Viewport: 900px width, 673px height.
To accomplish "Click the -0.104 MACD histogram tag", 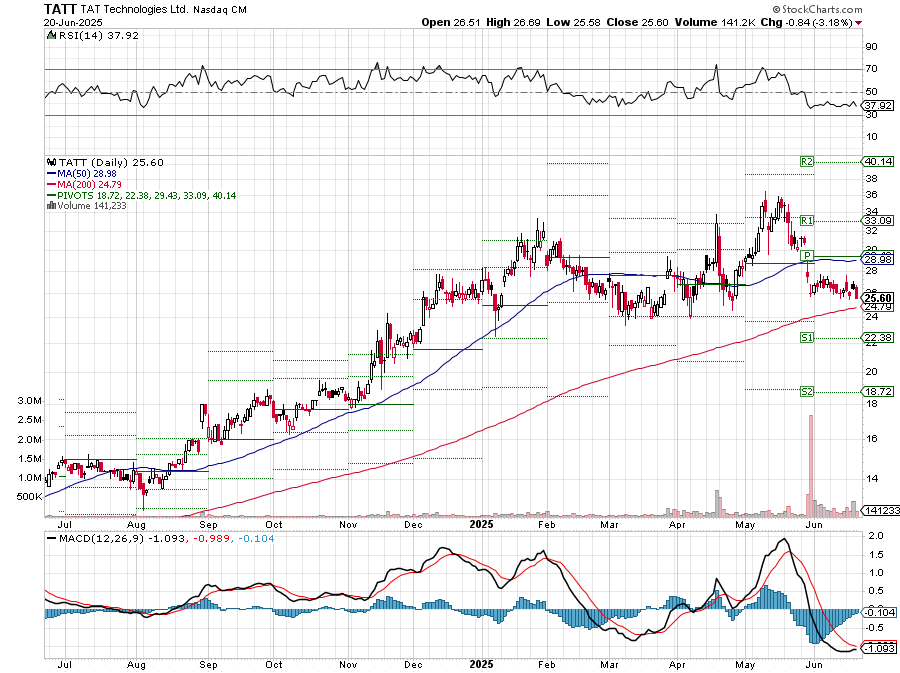I will click(x=879, y=612).
